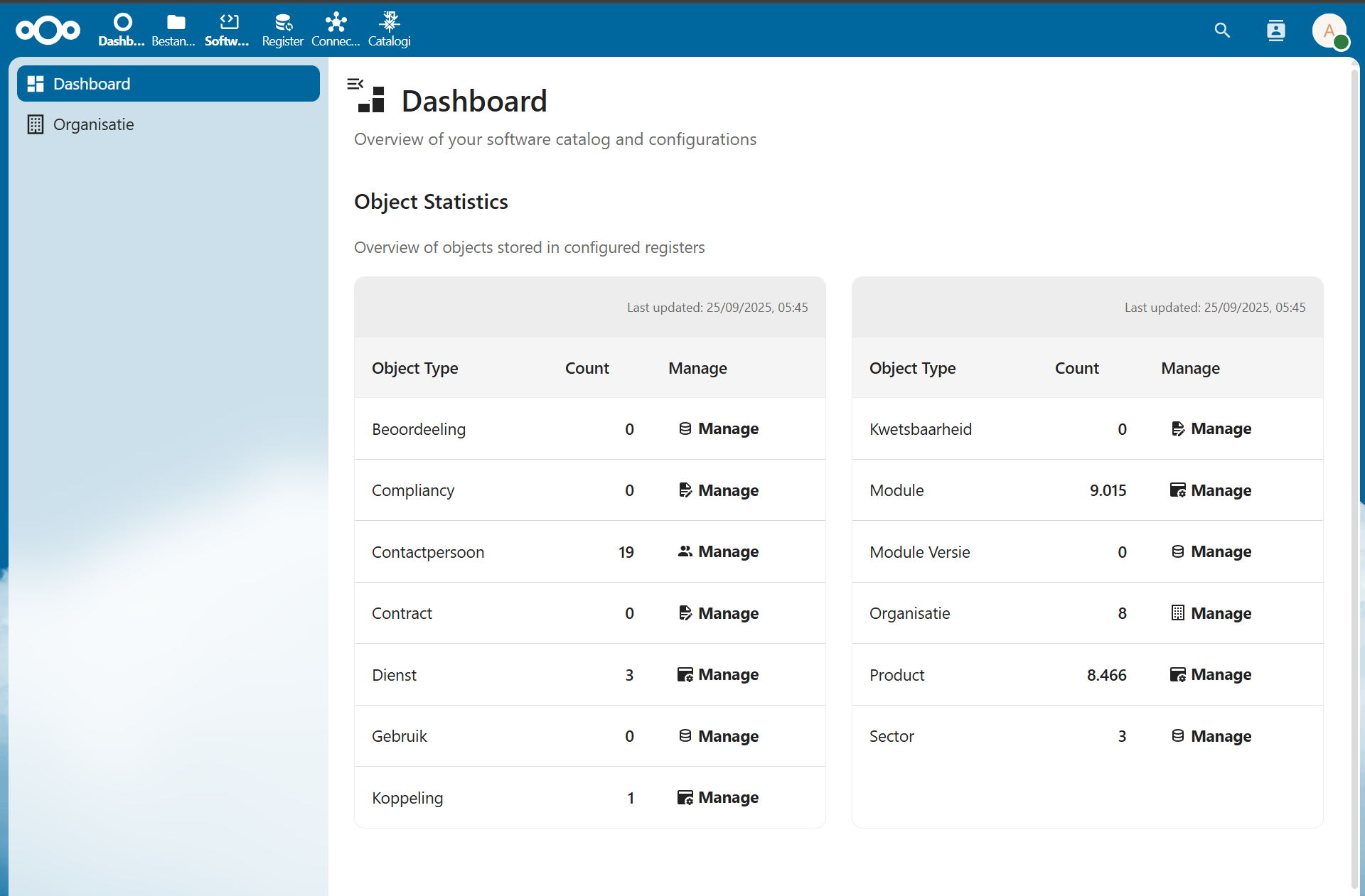Select Organisatie in the sidebar
This screenshot has width=1365, height=896.
(x=93, y=124)
